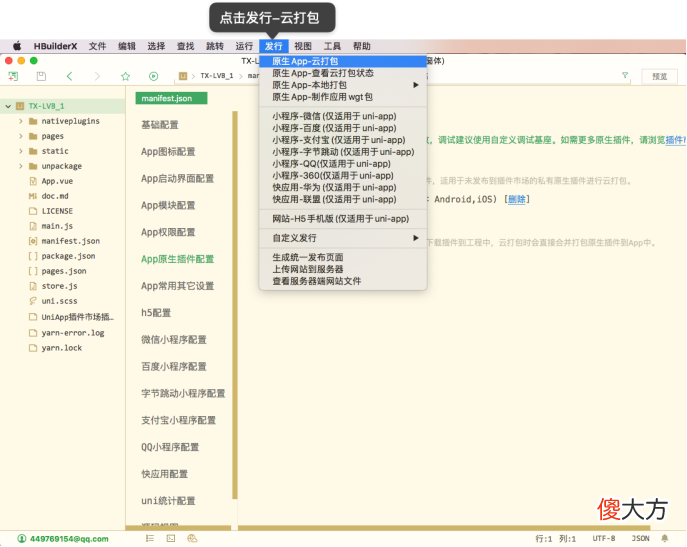The image size is (687, 547).
Task: Click the 删除 link
Action: (517, 199)
